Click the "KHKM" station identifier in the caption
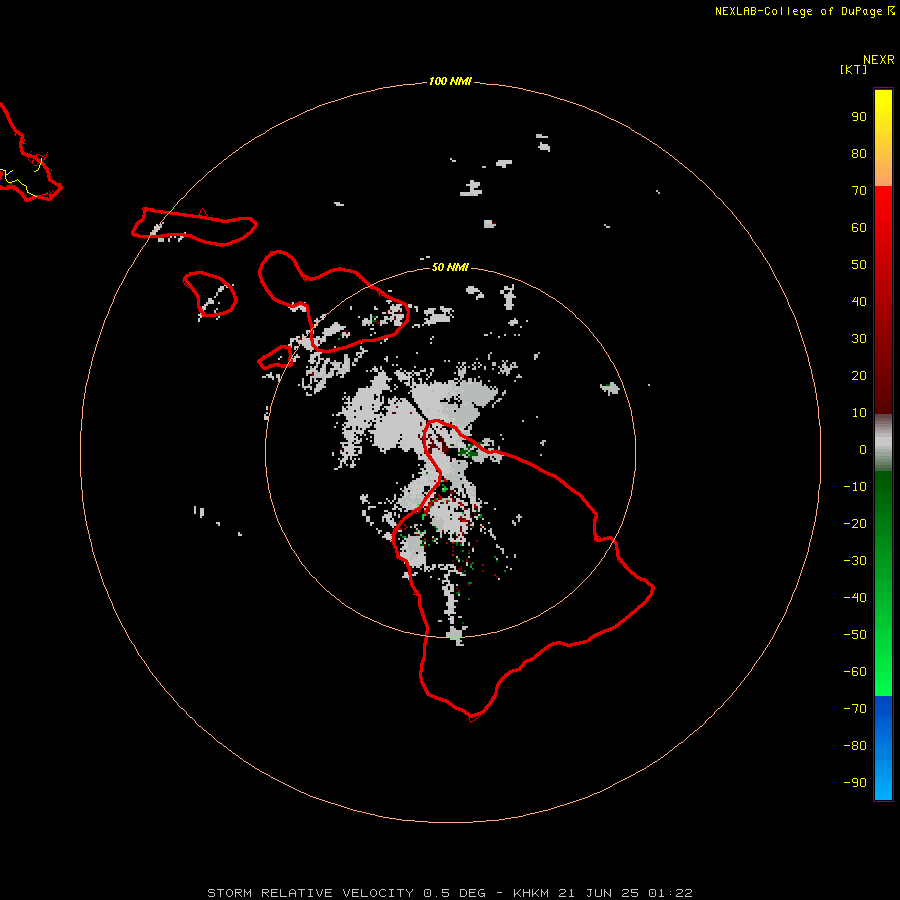The height and width of the screenshot is (900, 900). coord(531,893)
